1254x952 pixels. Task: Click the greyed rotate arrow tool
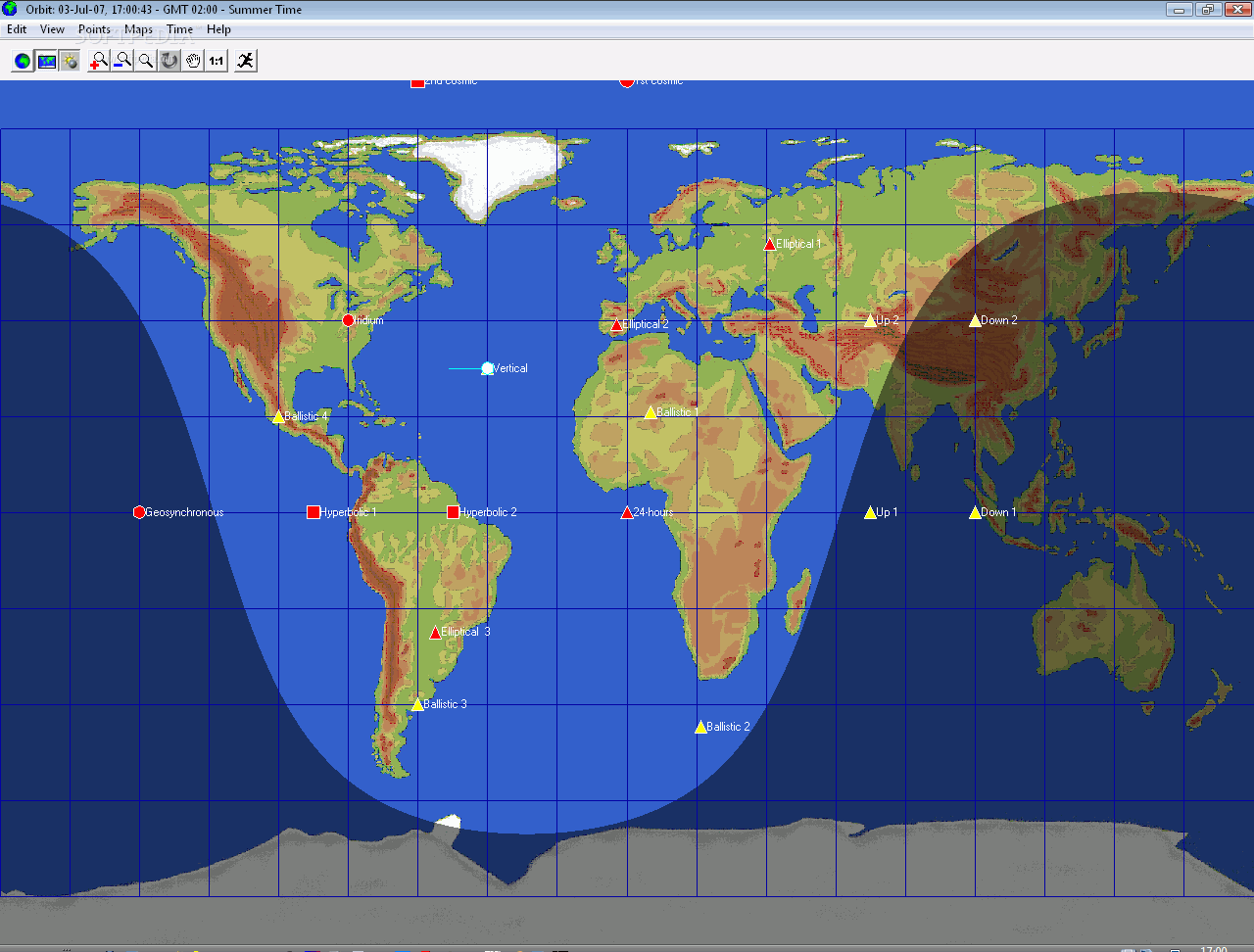[x=169, y=61]
